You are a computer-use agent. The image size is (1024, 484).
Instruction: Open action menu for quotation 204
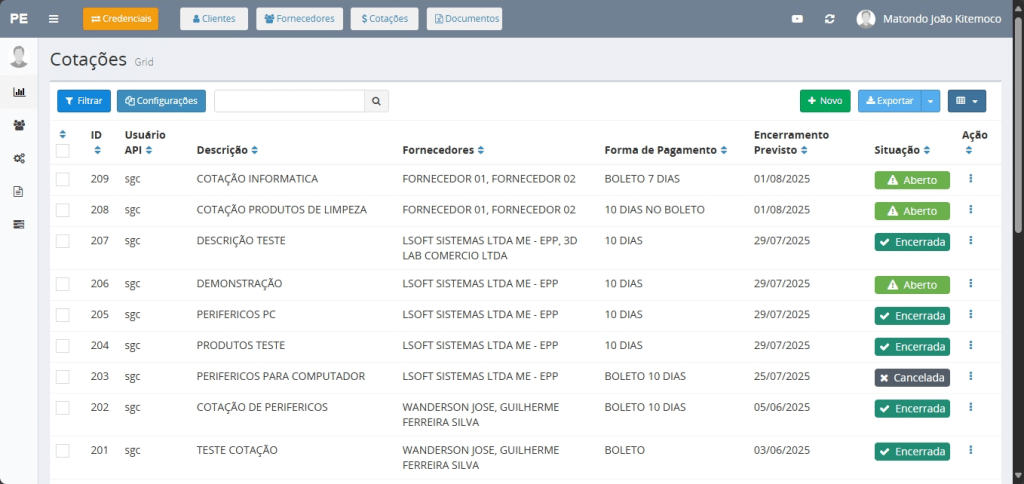click(x=970, y=345)
